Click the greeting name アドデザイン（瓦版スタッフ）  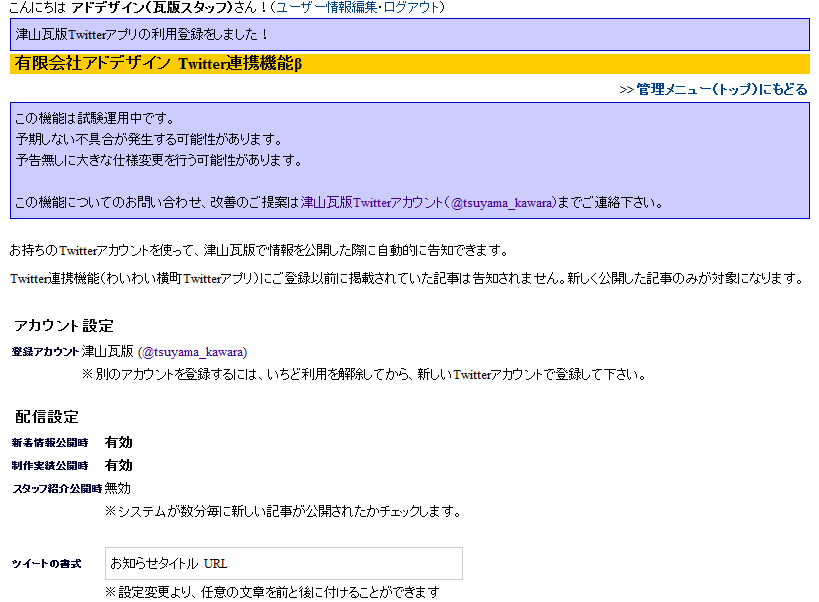coord(151,7)
